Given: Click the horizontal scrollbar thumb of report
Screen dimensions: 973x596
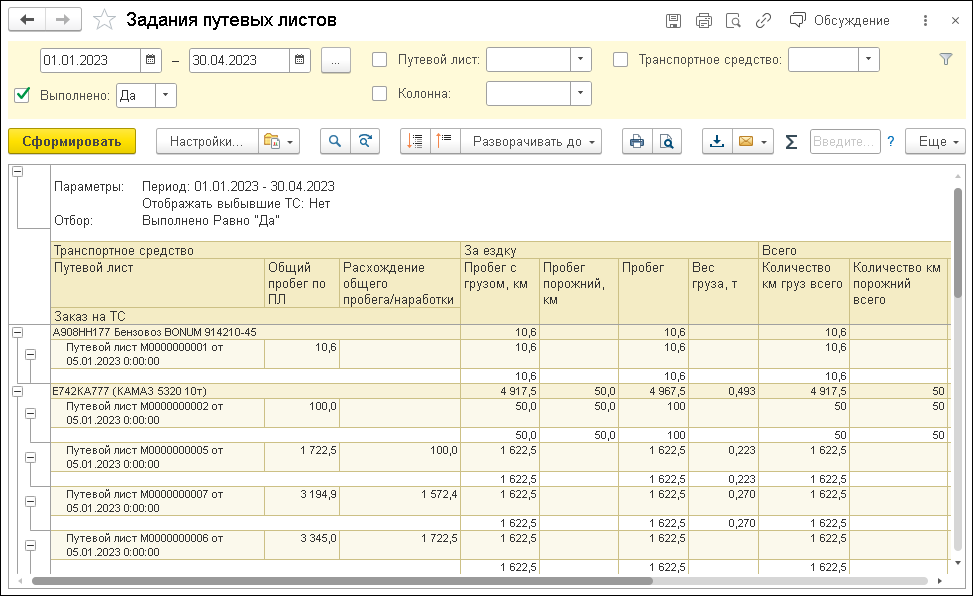Looking at the screenshot, I should point(342,581).
